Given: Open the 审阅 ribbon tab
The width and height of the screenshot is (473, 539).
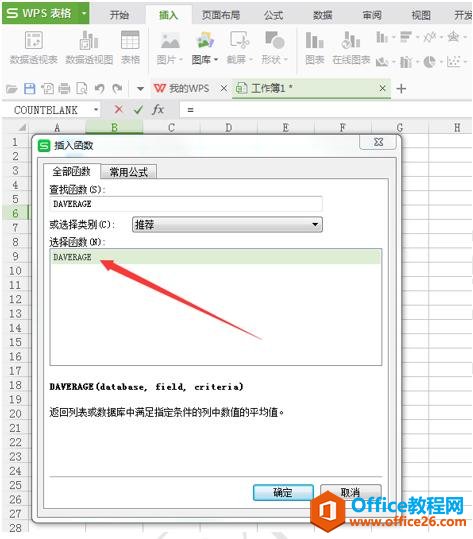Looking at the screenshot, I should (x=372, y=15).
